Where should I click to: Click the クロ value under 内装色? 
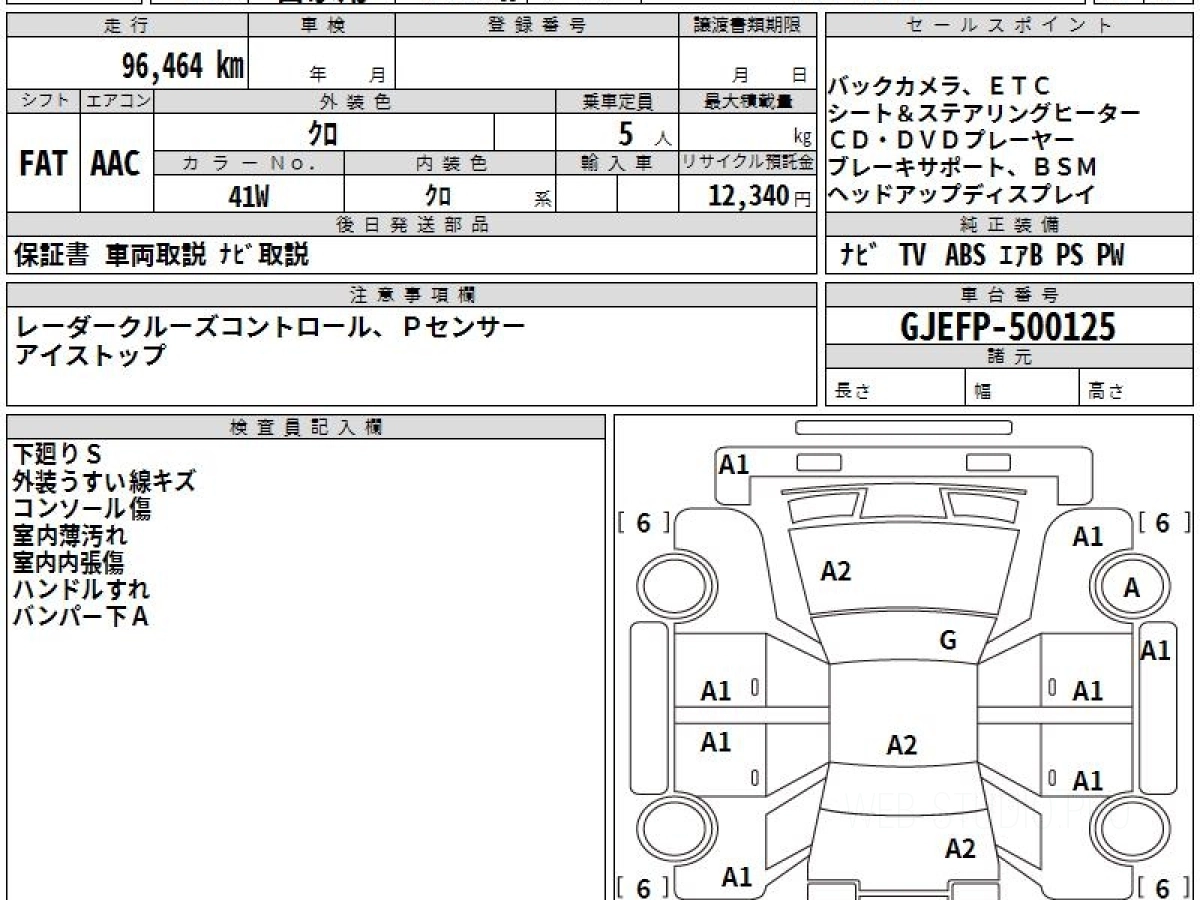438,195
